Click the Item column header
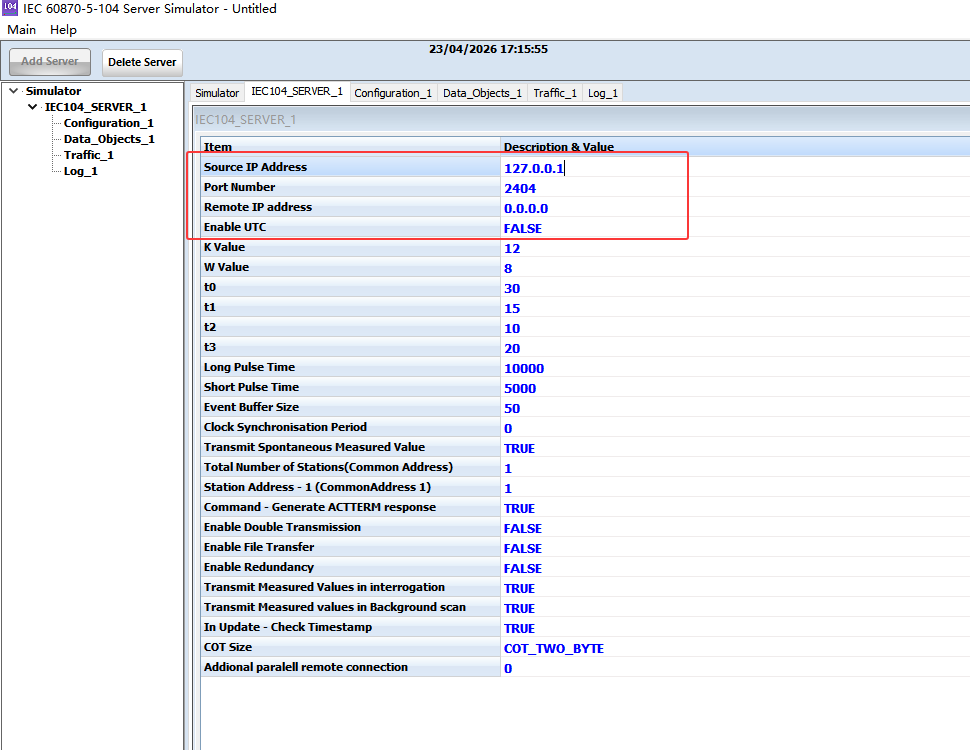 click(x=218, y=147)
